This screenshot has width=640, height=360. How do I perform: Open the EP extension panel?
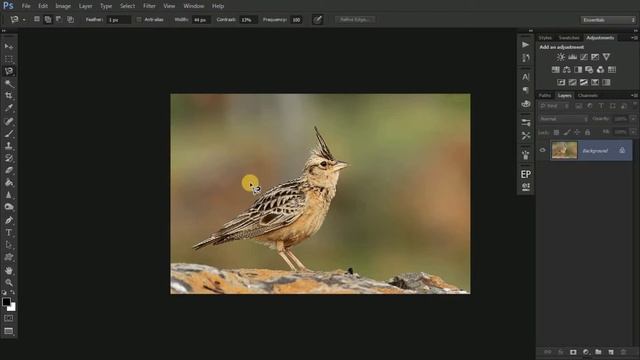[526, 174]
